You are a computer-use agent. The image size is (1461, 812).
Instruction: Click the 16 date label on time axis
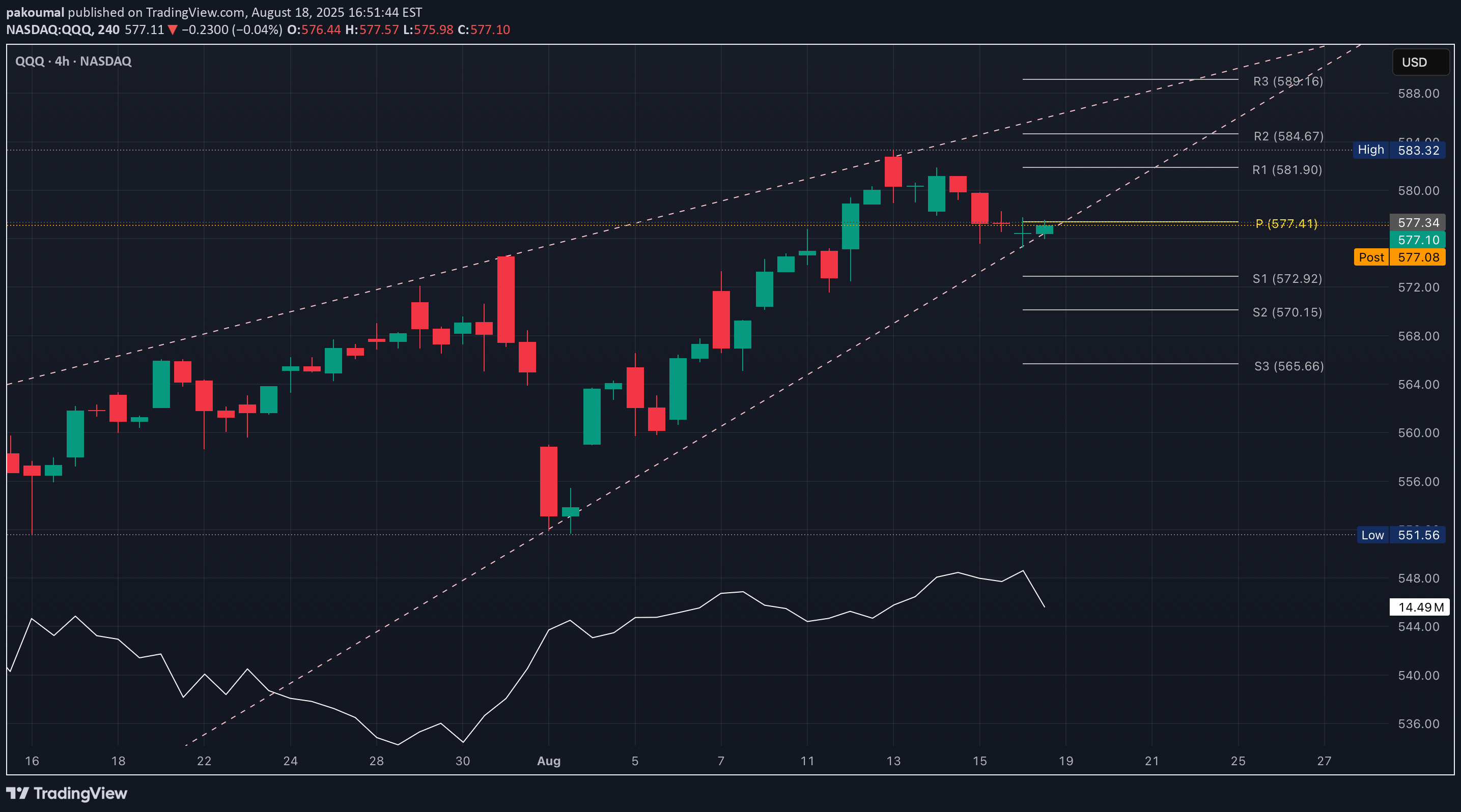(x=32, y=761)
